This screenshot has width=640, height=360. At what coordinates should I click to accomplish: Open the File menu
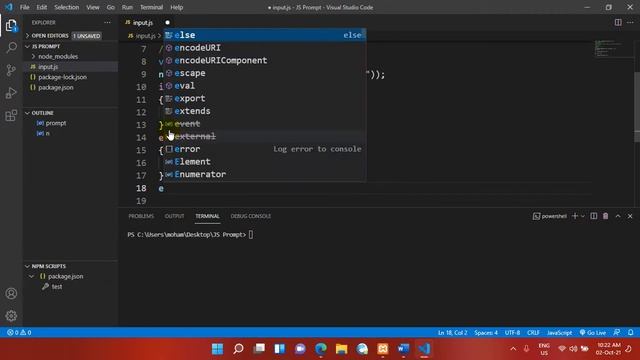point(24,7)
